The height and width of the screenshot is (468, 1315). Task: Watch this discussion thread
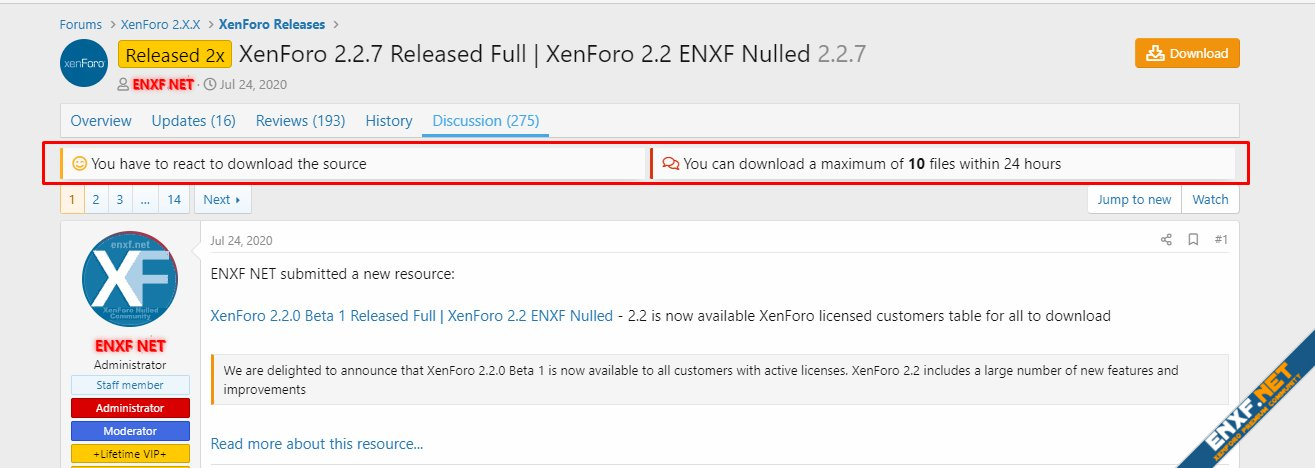click(x=1210, y=200)
